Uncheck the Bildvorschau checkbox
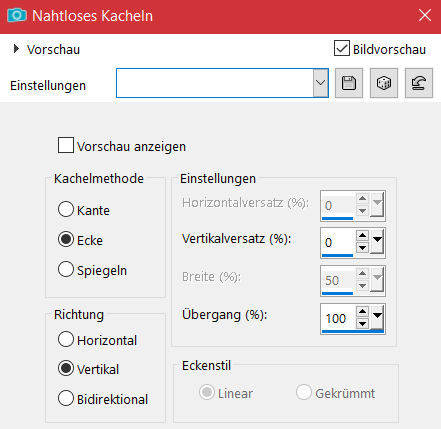The image size is (441, 429). click(342, 48)
